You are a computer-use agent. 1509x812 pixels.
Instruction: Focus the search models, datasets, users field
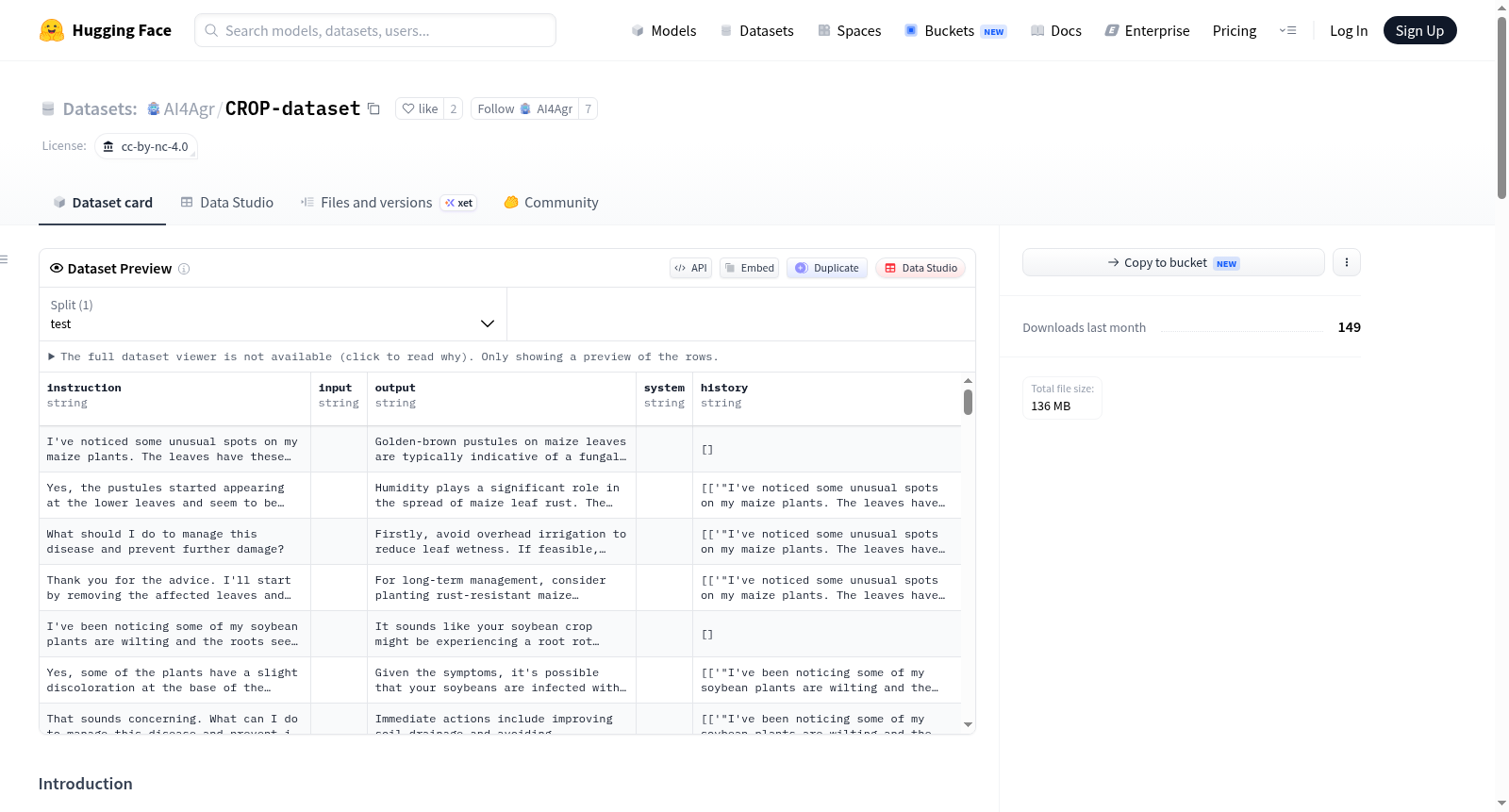pyautogui.click(x=375, y=30)
